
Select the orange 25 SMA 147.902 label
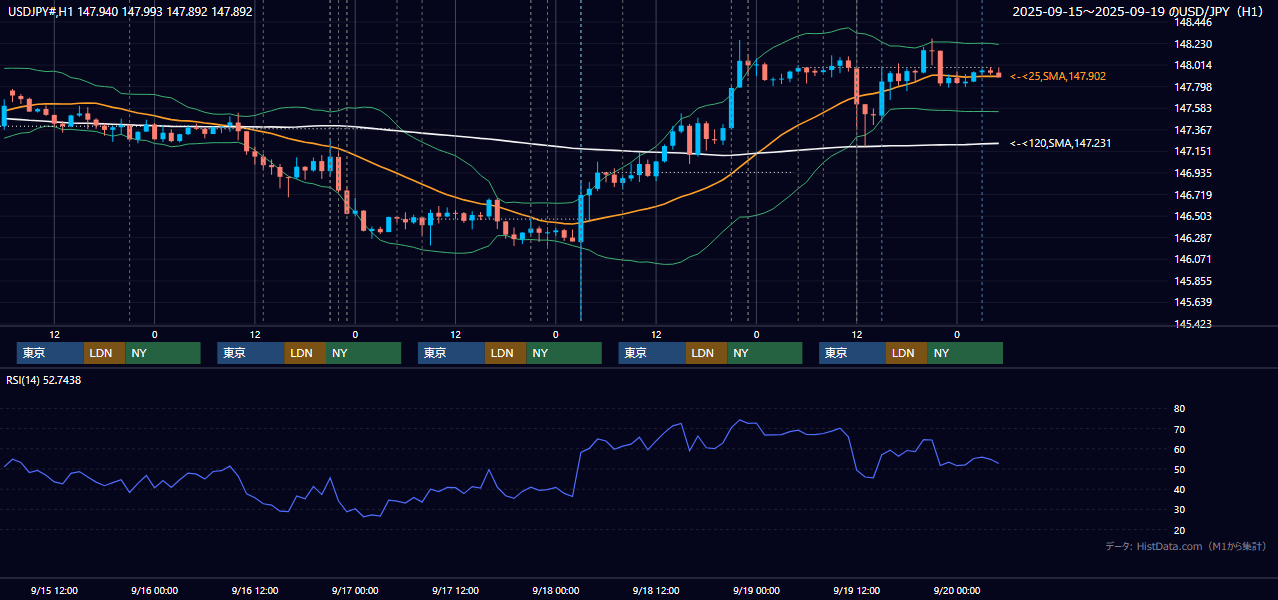(1058, 76)
